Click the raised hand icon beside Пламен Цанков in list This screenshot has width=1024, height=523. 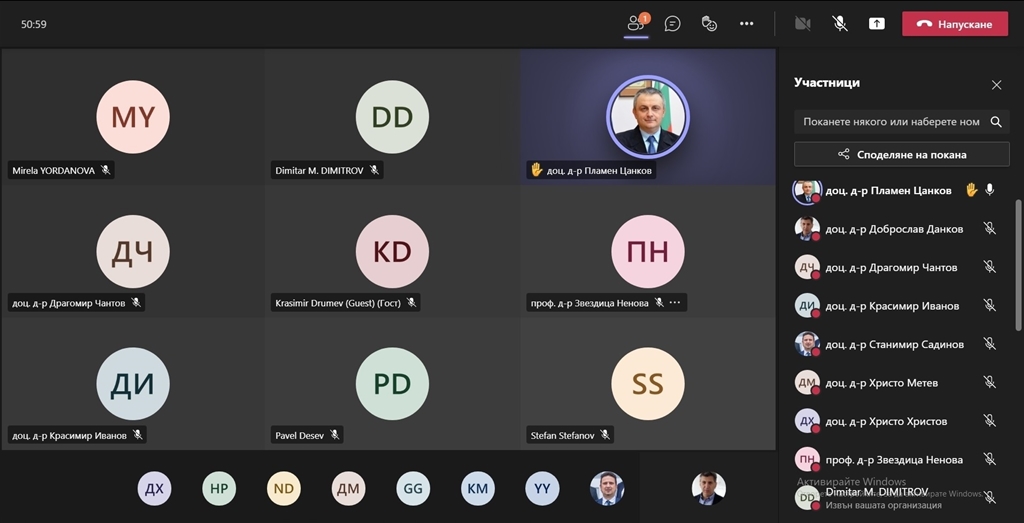[x=971, y=190]
